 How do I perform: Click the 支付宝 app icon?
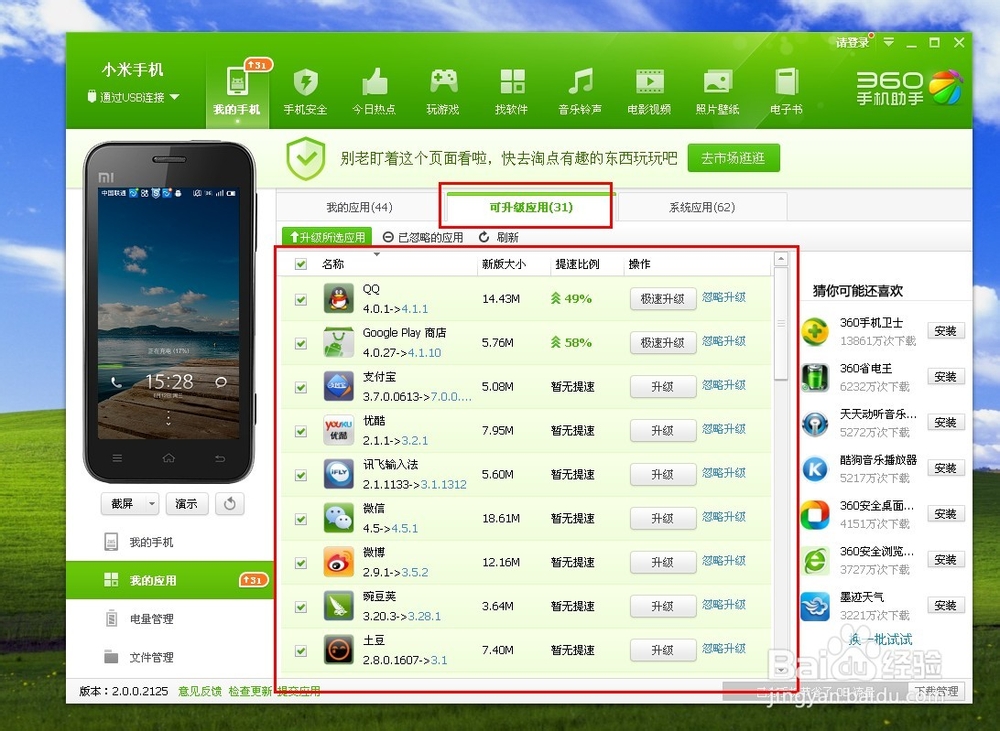coord(339,387)
